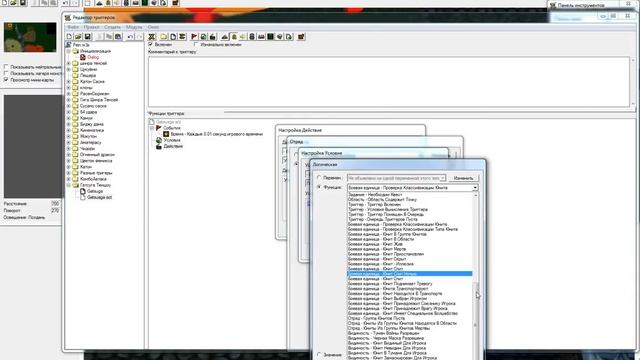Expand the Разные триггеры folder
The height and width of the screenshot is (360, 640).
pyautogui.click(x=69, y=173)
